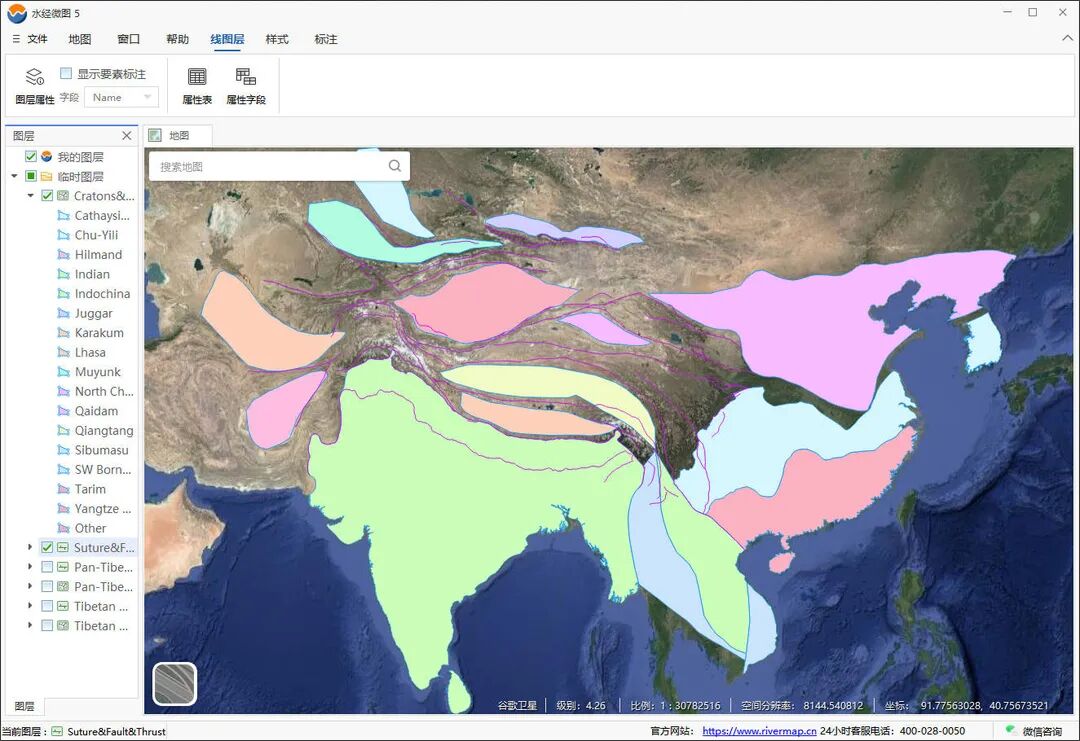Image resolution: width=1080 pixels, height=741 pixels.
Task: Select the Yangtze layer icon
Action: [63, 509]
